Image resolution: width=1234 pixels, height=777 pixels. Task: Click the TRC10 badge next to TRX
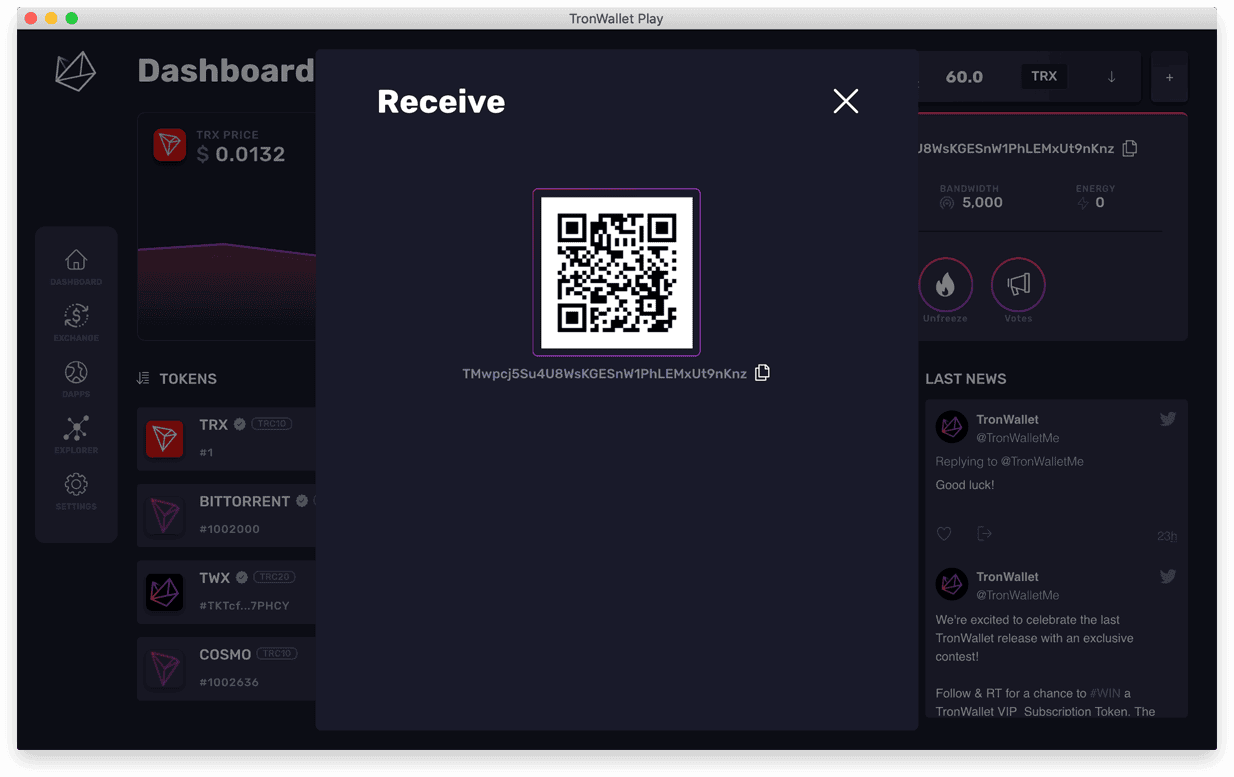(271, 424)
